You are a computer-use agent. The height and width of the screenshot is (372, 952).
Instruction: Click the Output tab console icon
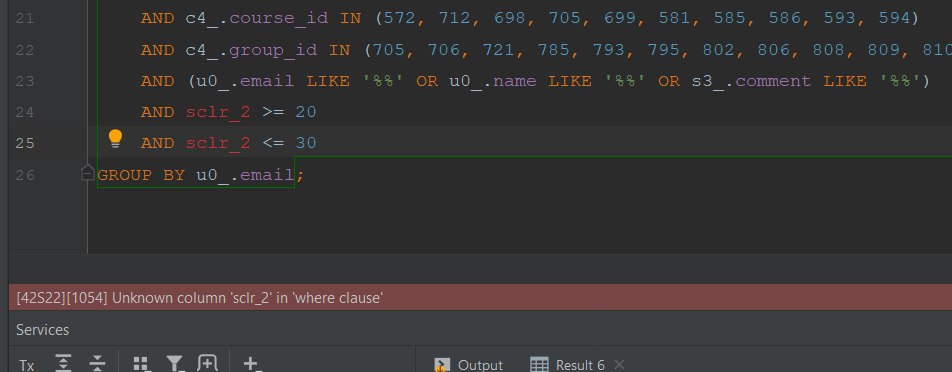(441, 365)
